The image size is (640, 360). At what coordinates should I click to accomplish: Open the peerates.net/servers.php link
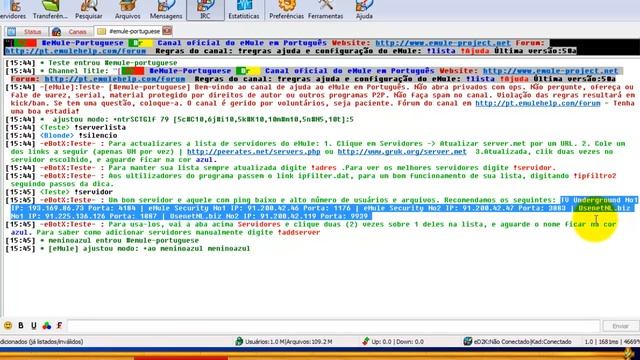tap(253, 152)
